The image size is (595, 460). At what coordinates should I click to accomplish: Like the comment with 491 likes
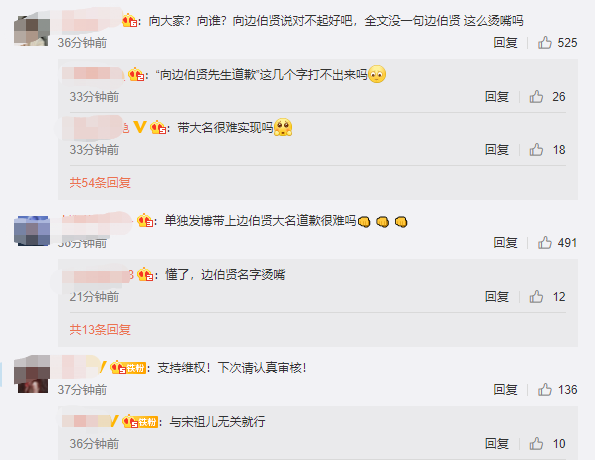[545, 243]
